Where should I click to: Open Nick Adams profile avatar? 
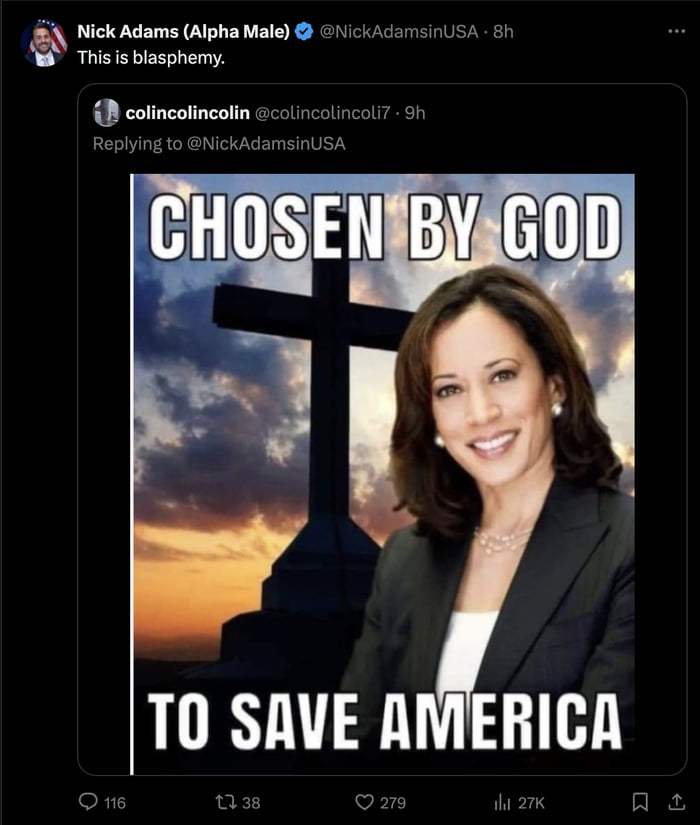coord(44,43)
